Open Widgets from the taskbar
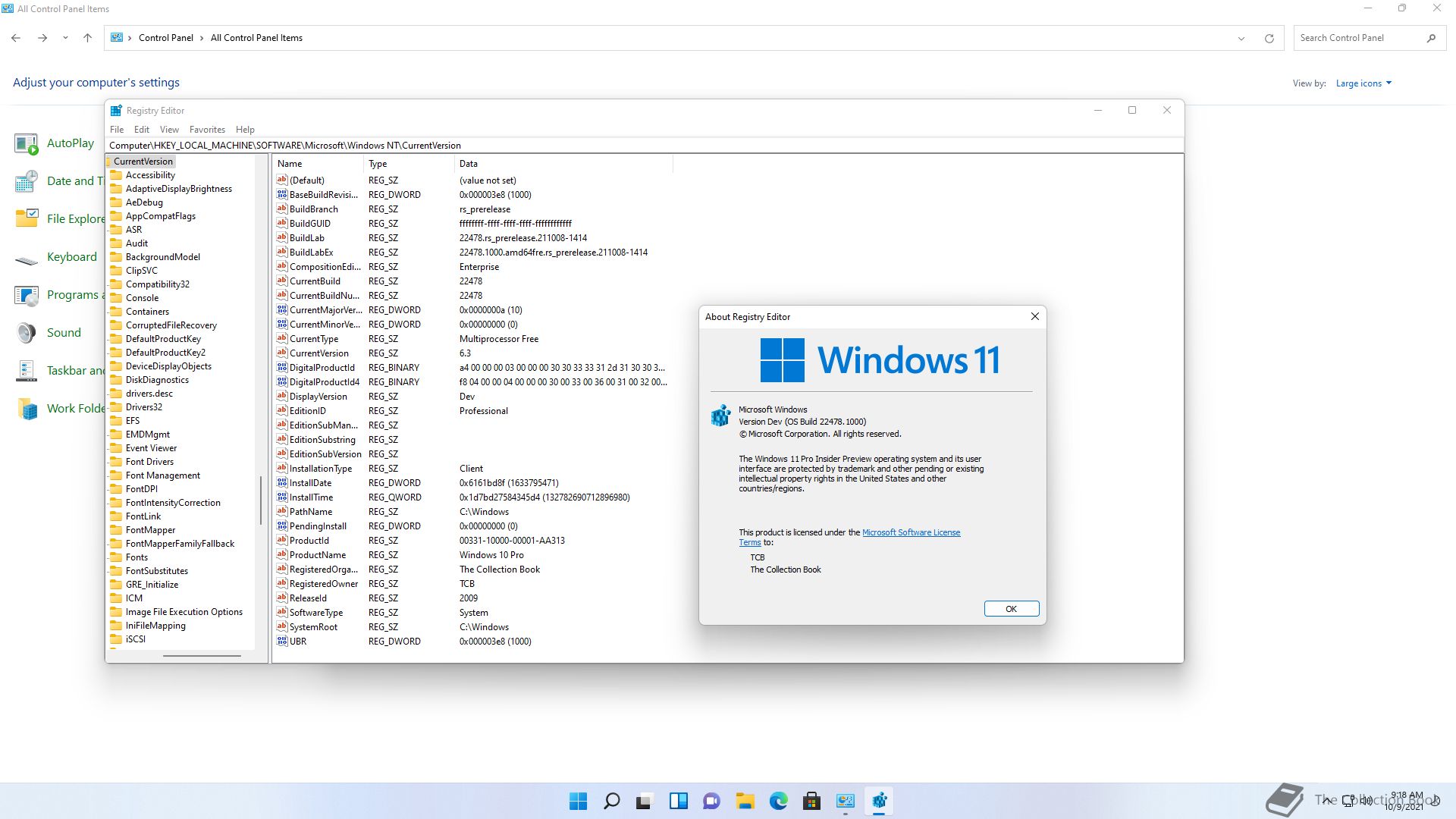 pyautogui.click(x=678, y=801)
